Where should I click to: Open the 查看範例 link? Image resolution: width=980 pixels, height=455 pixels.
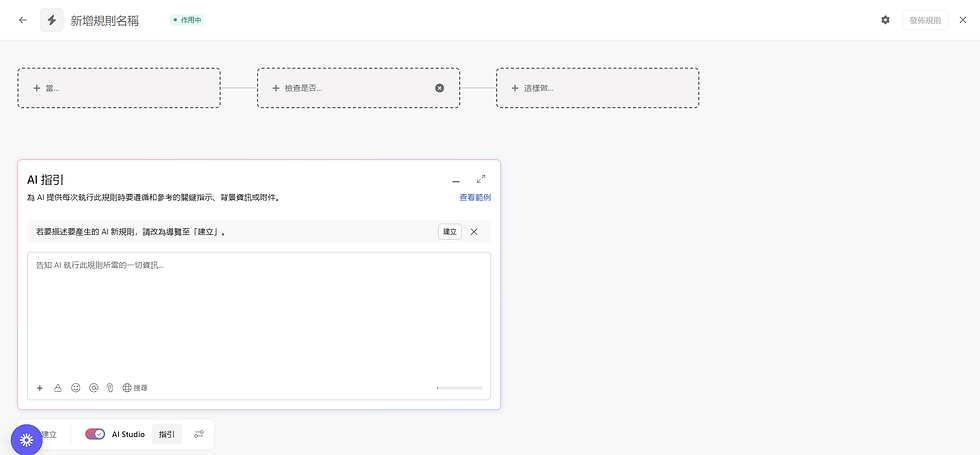(474, 198)
